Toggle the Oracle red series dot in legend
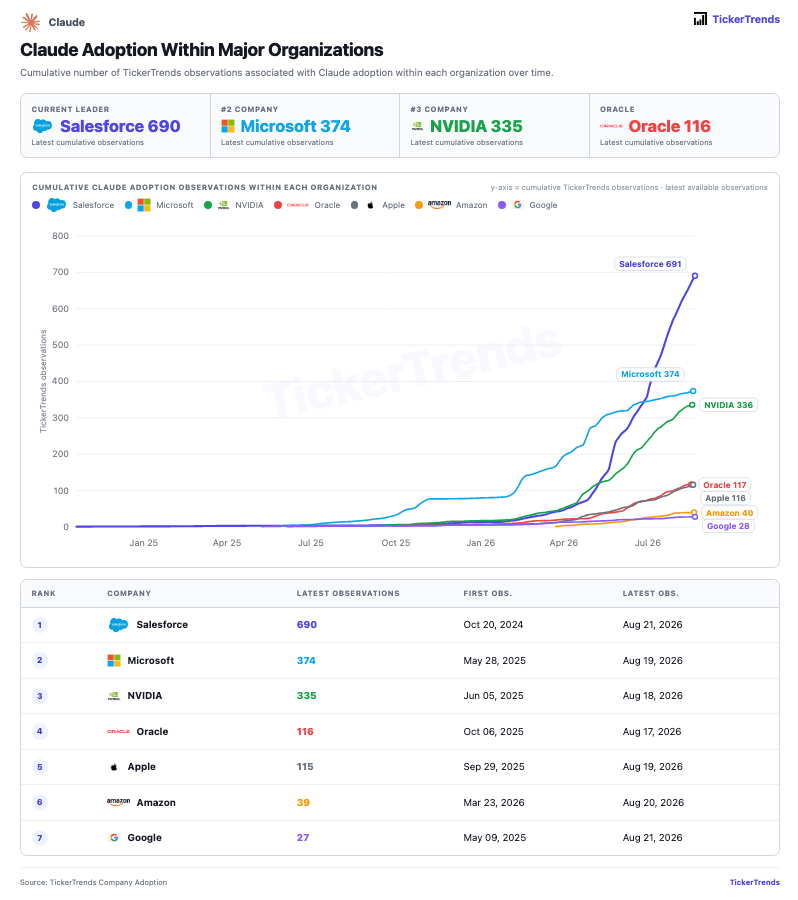Image resolution: width=798 pixels, height=900 pixels. point(278,205)
